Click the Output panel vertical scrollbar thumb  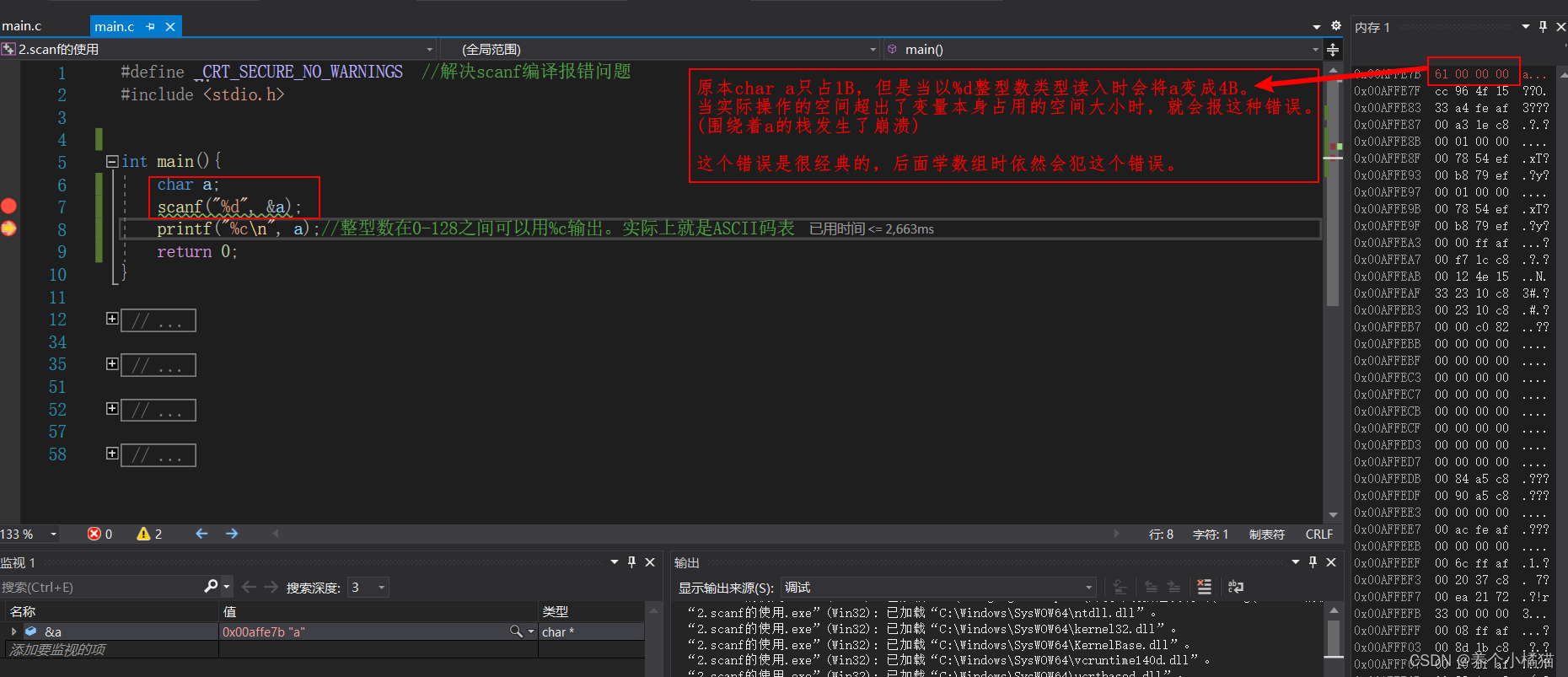pos(1334,637)
